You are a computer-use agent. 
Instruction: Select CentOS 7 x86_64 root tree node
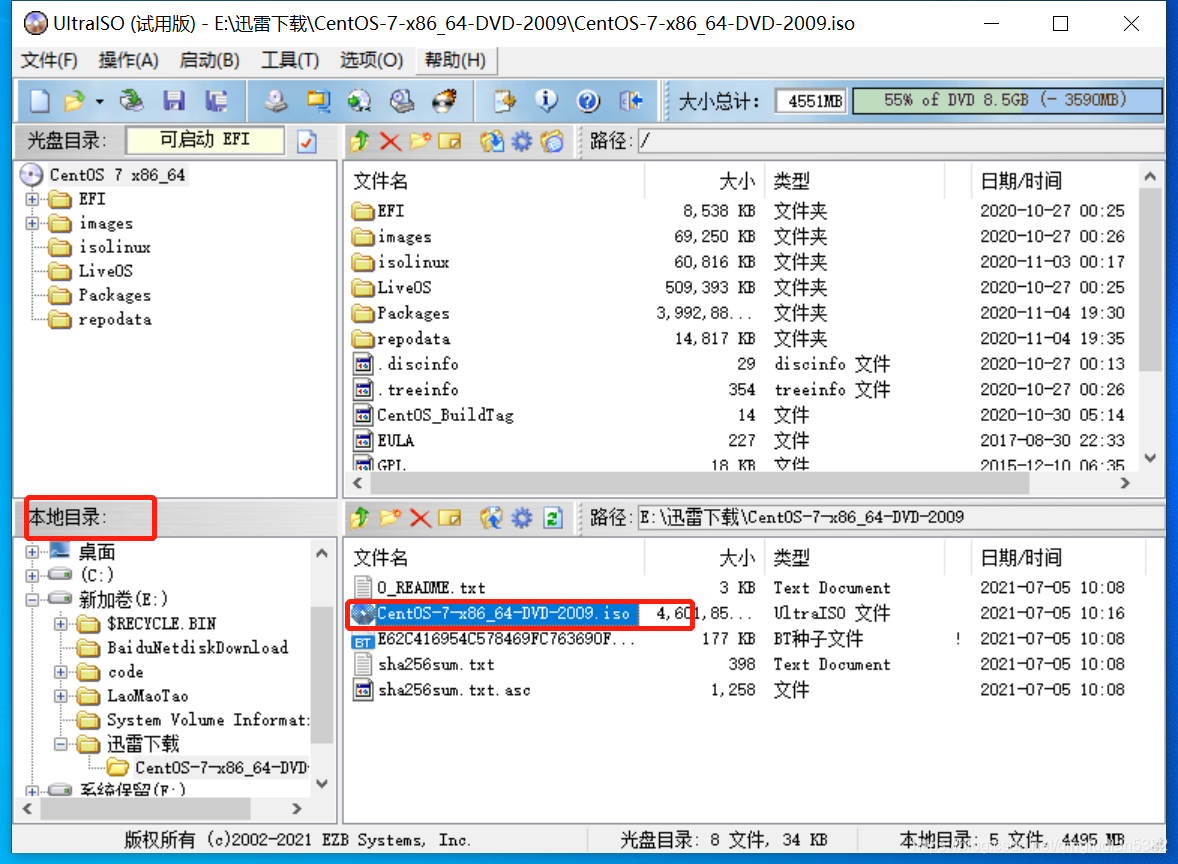tap(117, 175)
